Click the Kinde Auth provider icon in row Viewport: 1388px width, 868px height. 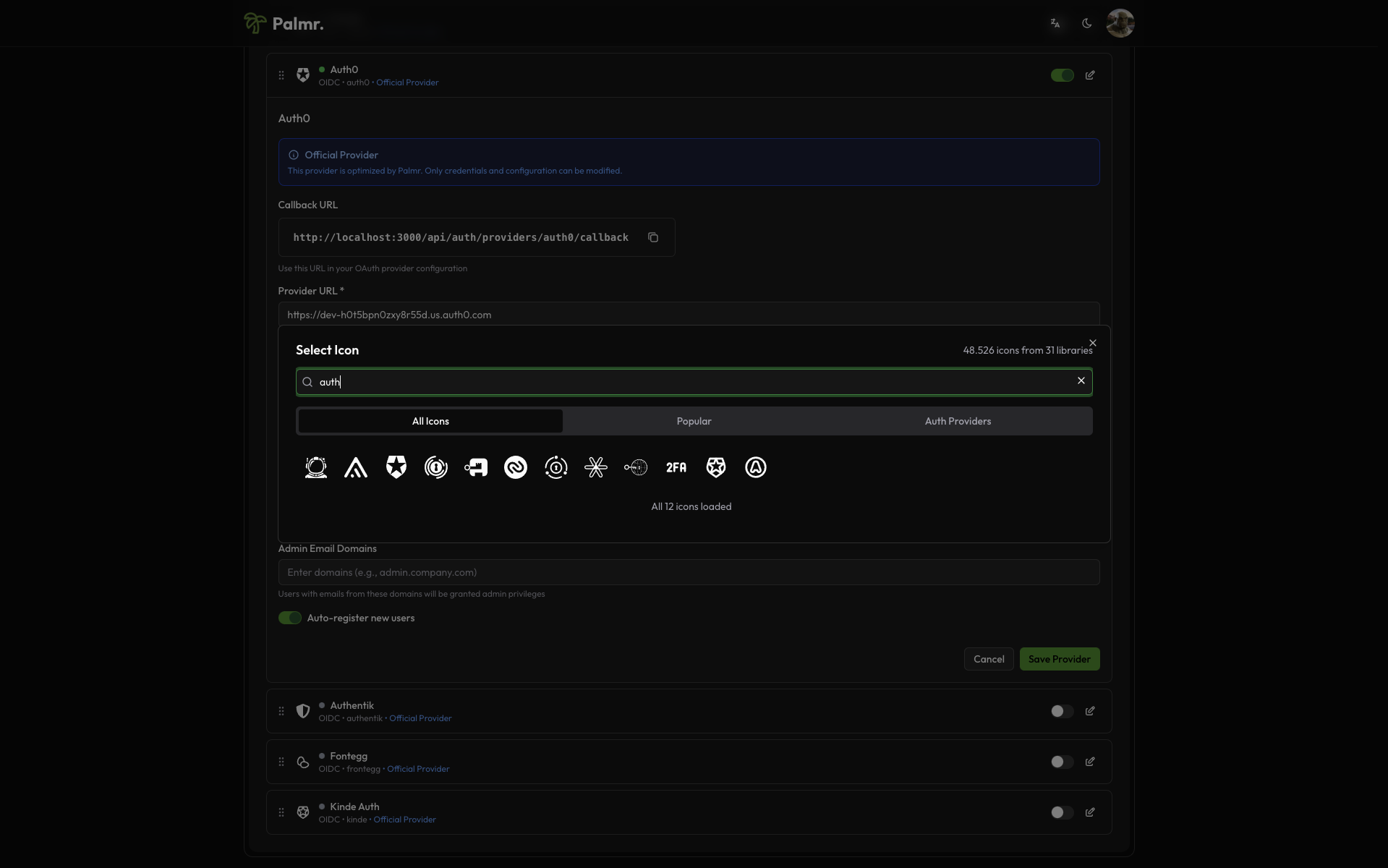[x=303, y=812]
